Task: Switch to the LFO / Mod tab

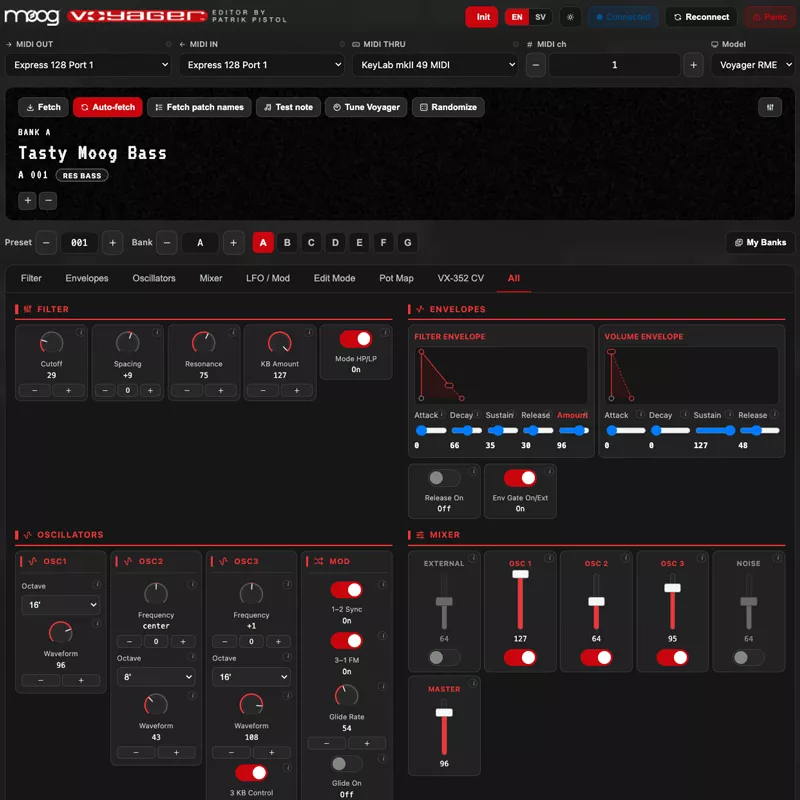Action: [x=268, y=278]
